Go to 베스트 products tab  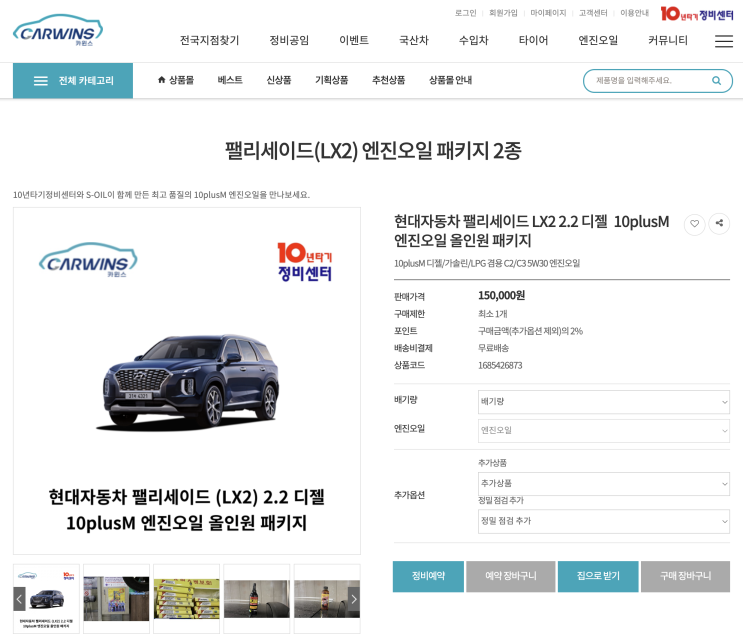[230, 80]
